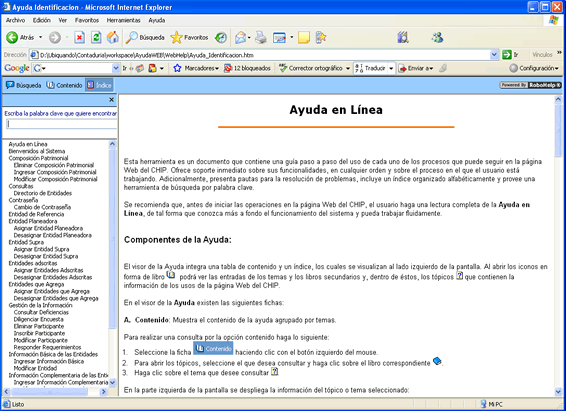Open the Ayuda menu
Screen dimensions: 566x411
157,20
